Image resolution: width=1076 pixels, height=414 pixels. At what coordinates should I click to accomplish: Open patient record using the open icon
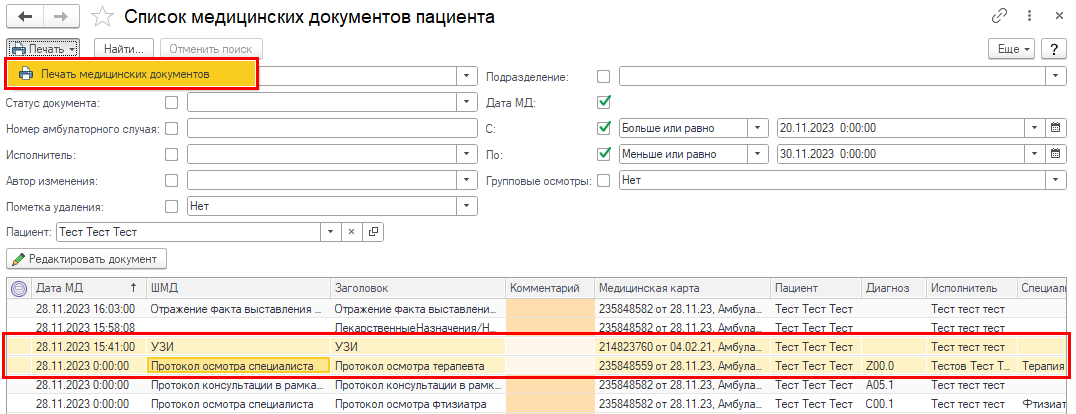373,232
